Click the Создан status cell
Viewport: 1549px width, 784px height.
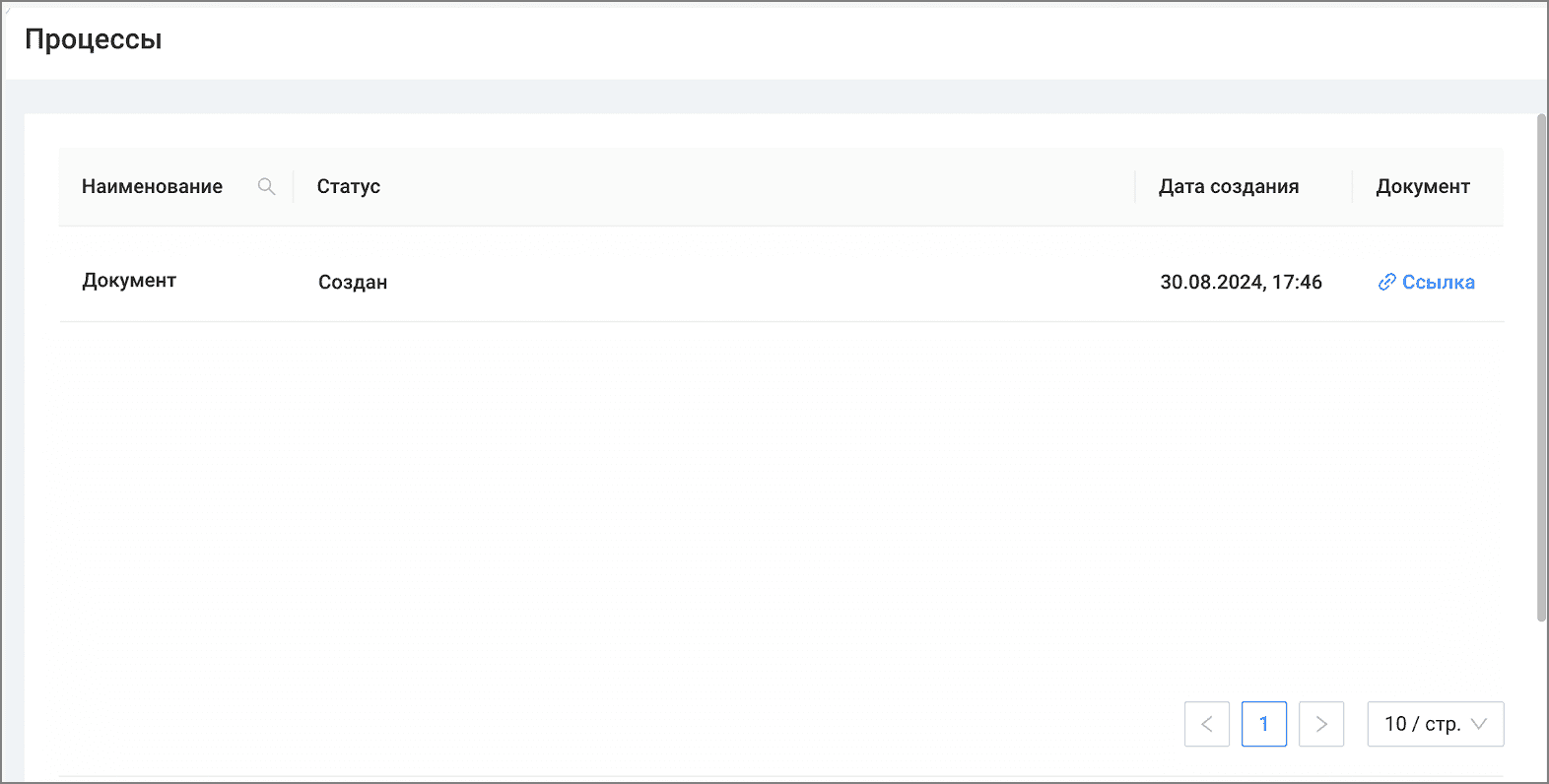click(353, 283)
